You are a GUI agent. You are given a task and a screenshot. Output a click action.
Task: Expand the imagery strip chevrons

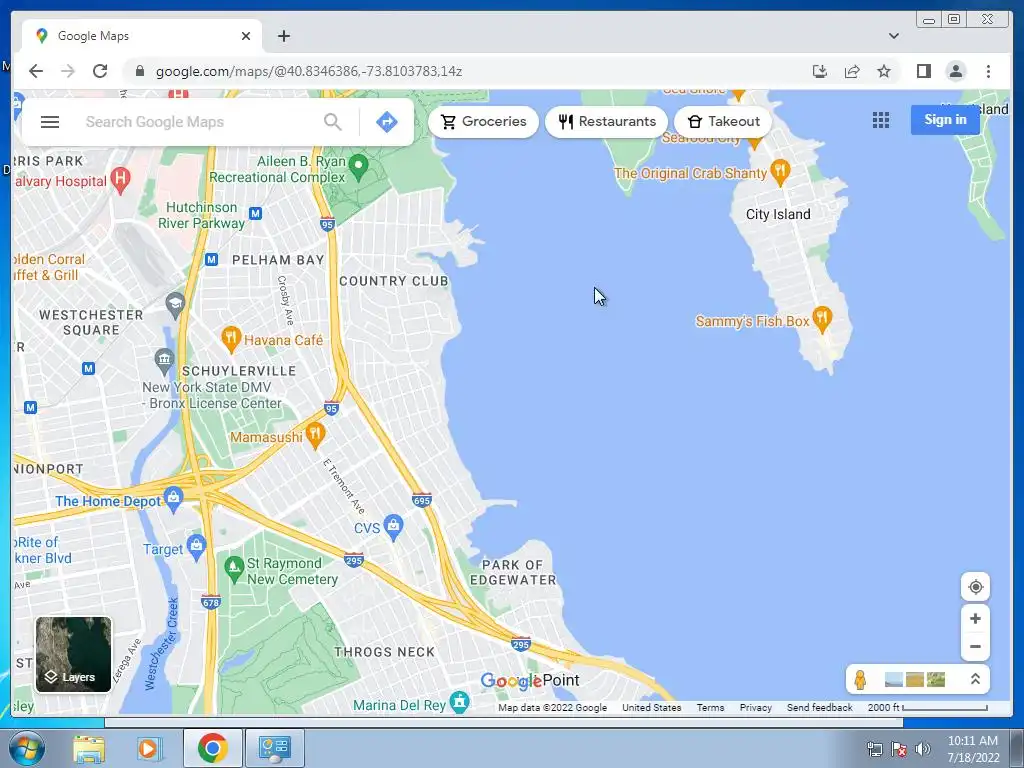pos(975,679)
